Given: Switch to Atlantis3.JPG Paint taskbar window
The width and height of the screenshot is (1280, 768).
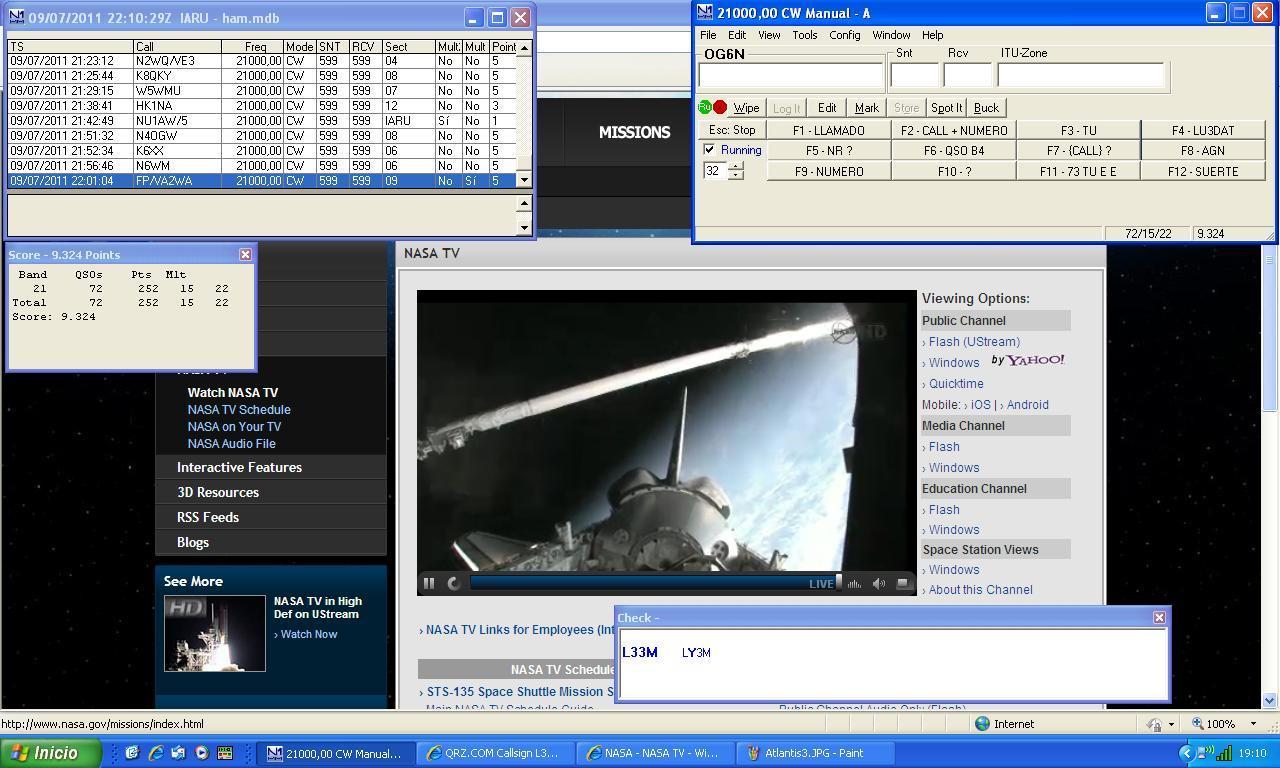Looking at the screenshot, I should [813, 753].
